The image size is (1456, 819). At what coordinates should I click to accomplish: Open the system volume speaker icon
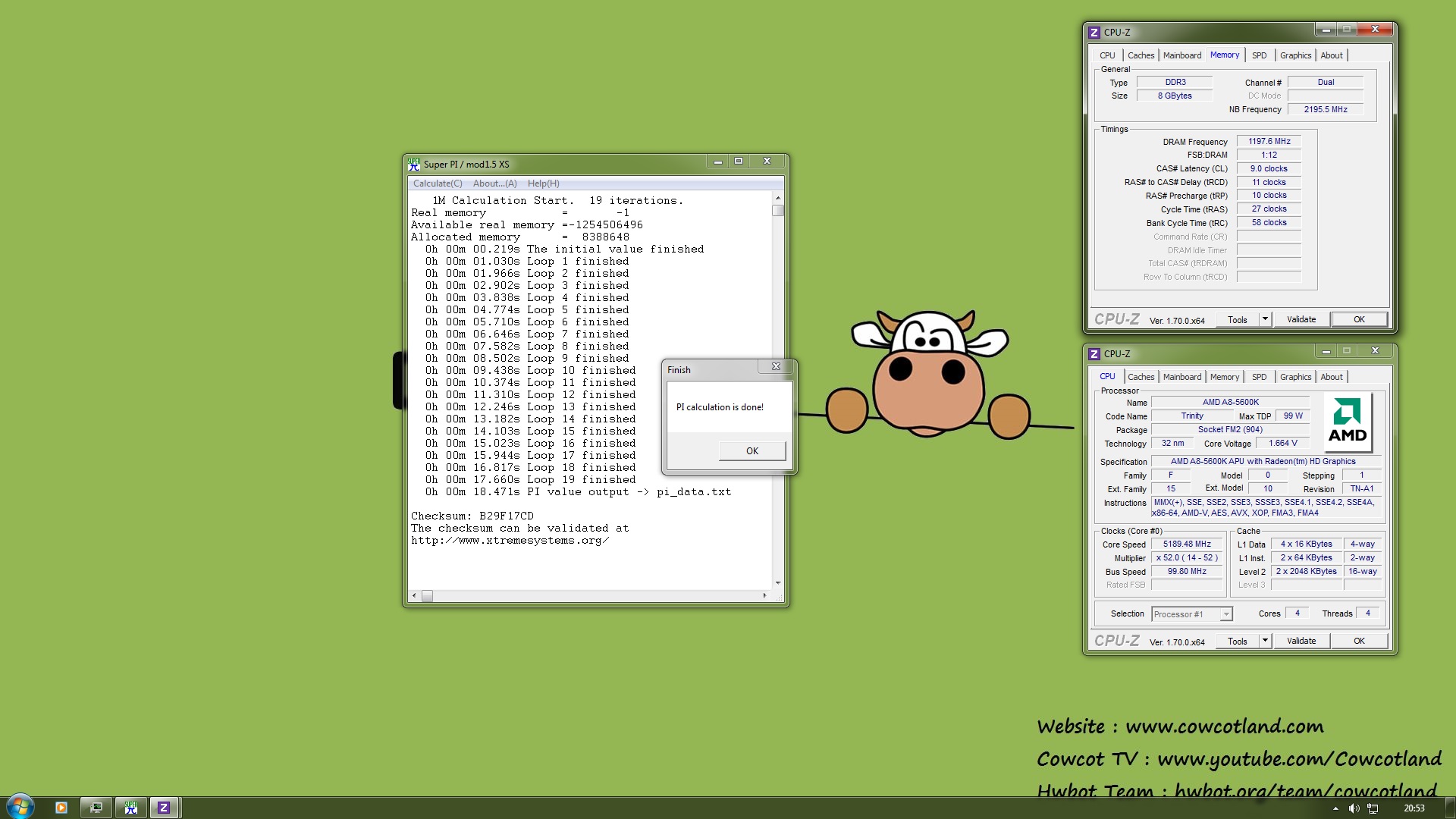click(x=1354, y=808)
